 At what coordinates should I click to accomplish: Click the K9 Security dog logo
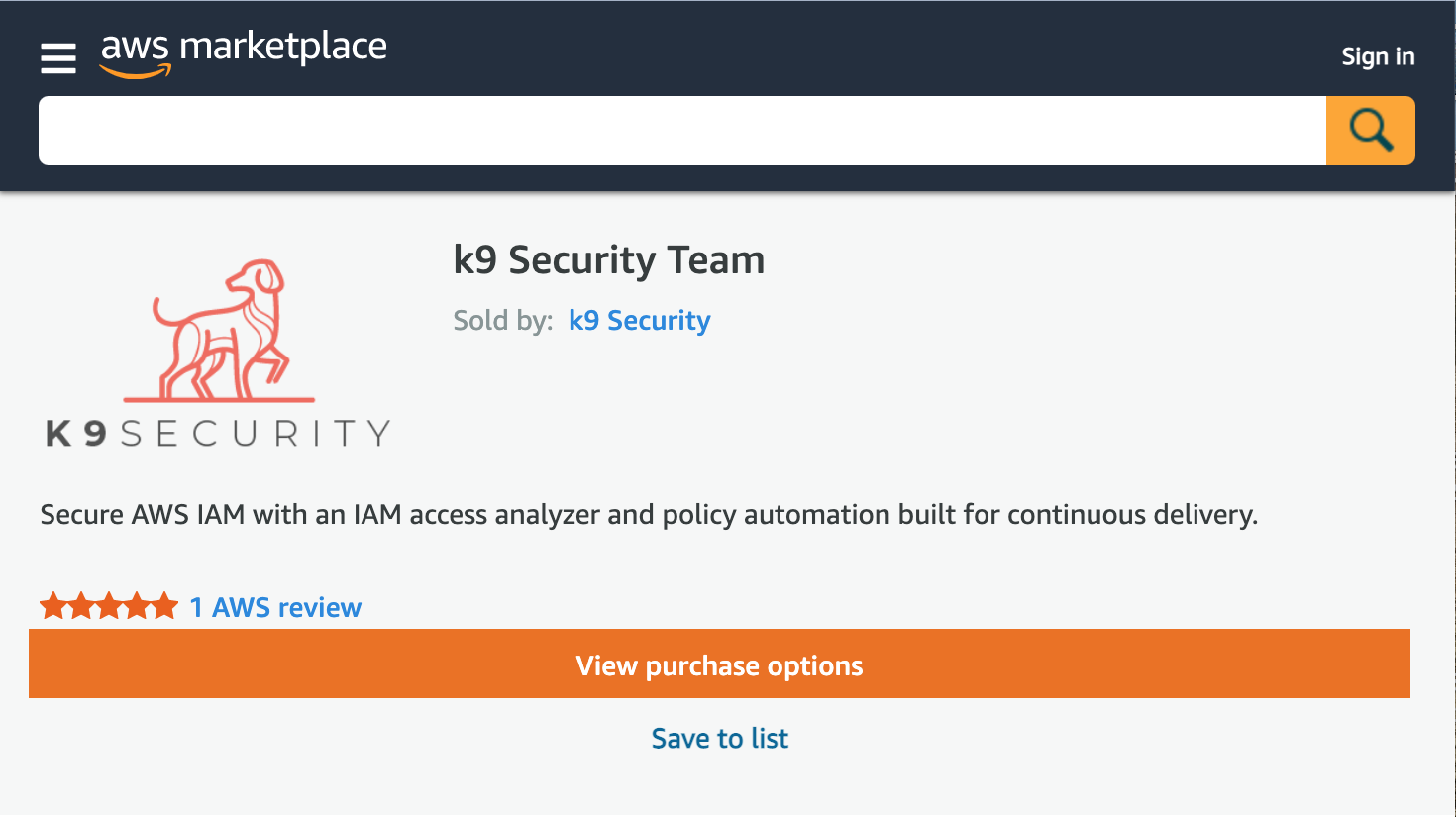[x=218, y=354]
